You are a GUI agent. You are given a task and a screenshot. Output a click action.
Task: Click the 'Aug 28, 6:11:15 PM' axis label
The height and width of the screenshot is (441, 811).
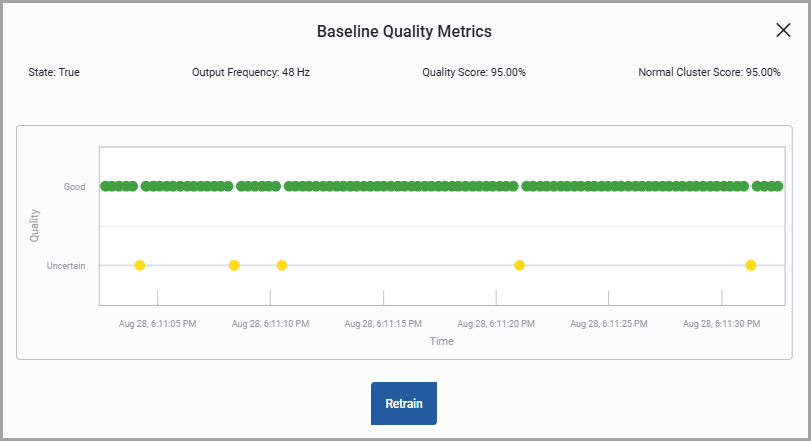(383, 324)
